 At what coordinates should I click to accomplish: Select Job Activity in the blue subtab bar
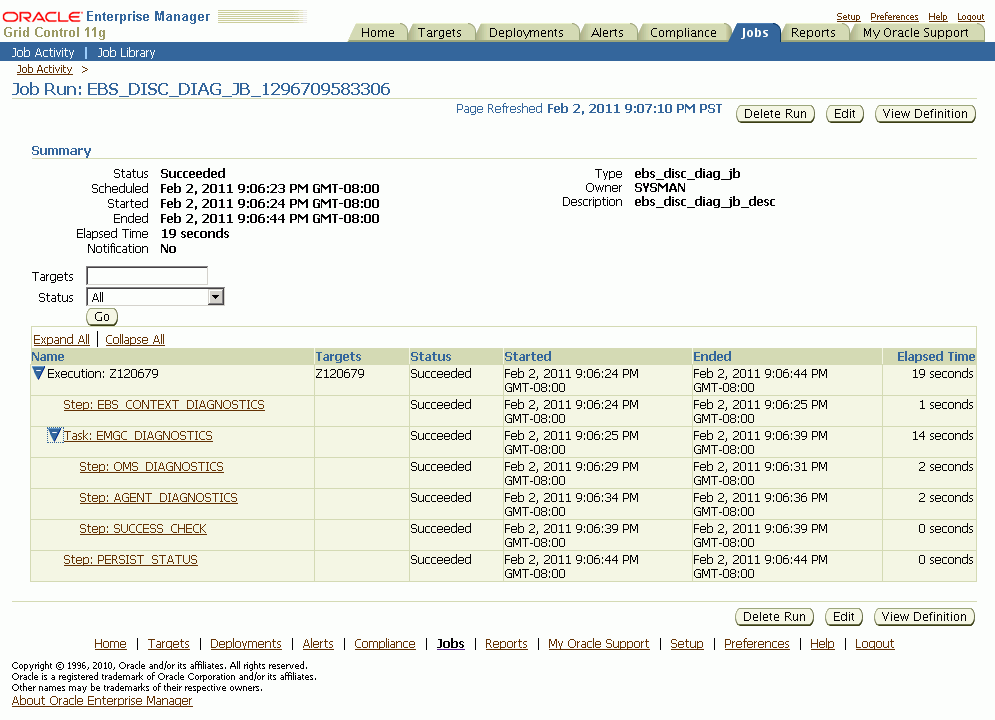pyautogui.click(x=43, y=53)
